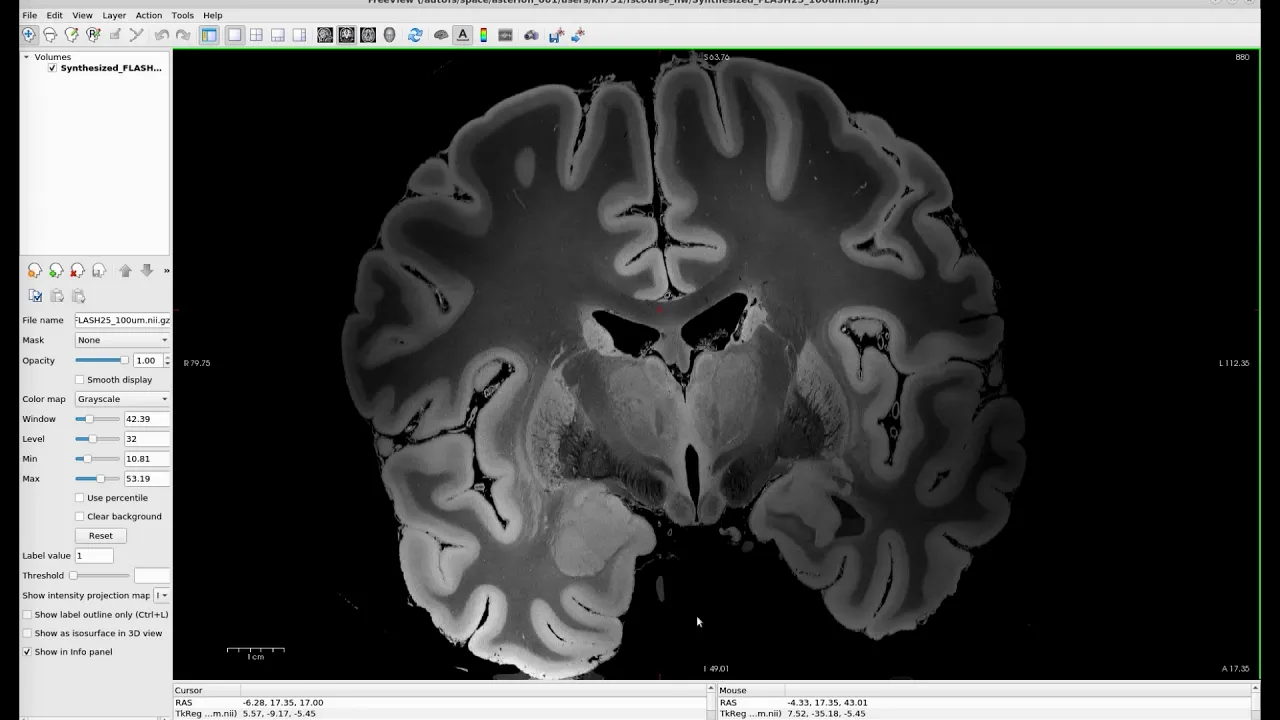Image resolution: width=1280 pixels, height=720 pixels.
Task: Open the Mask dropdown showing None
Action: tap(123, 340)
